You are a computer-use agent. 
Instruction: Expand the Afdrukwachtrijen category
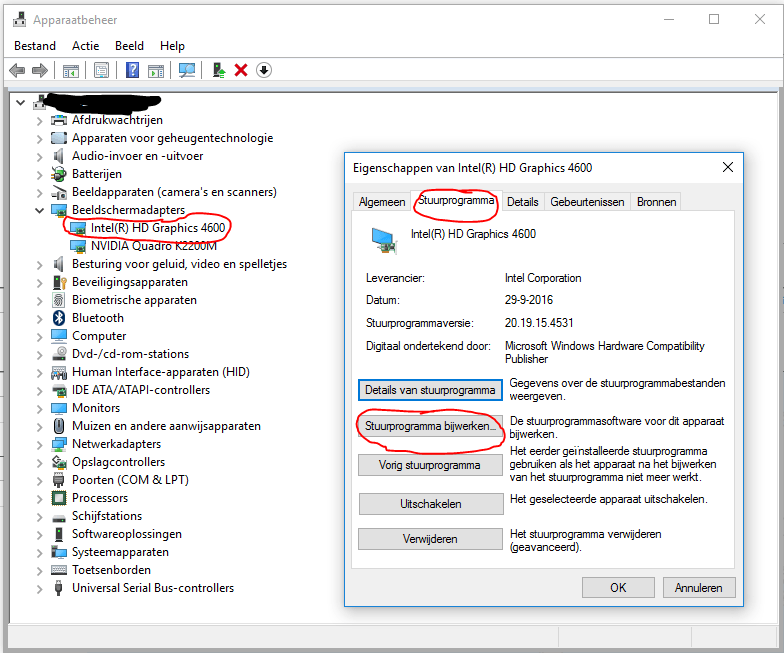tap(40, 120)
